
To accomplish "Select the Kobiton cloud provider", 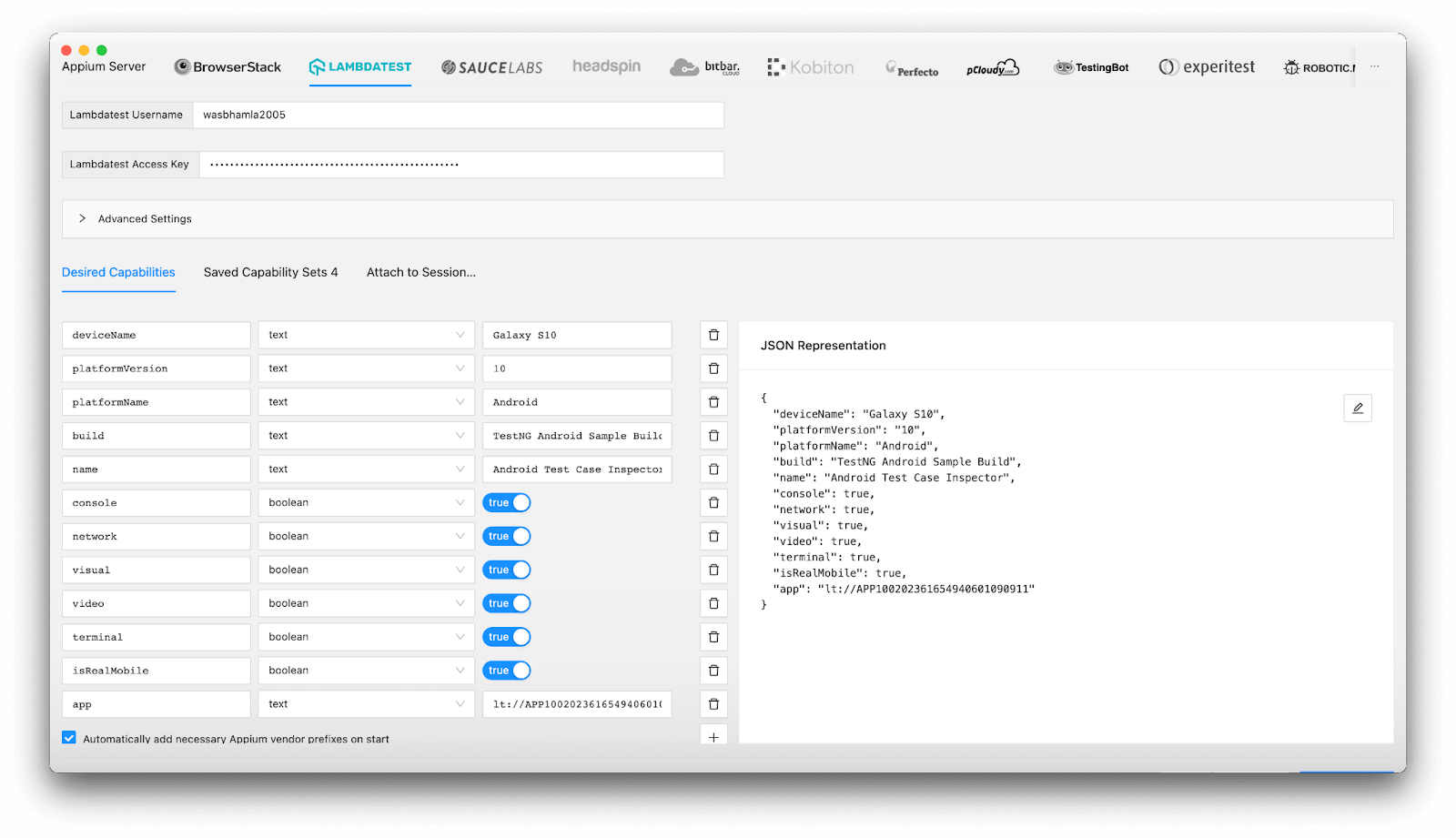I will click(x=809, y=66).
